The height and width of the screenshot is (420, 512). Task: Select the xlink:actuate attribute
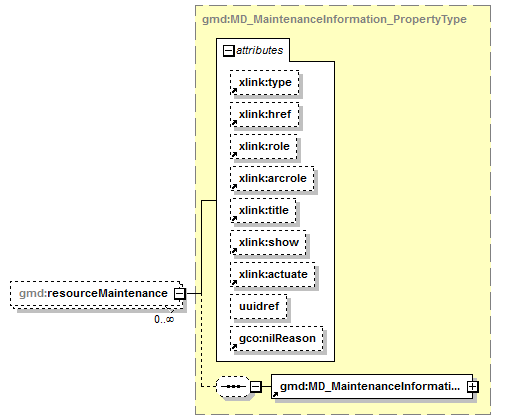tap(272, 274)
